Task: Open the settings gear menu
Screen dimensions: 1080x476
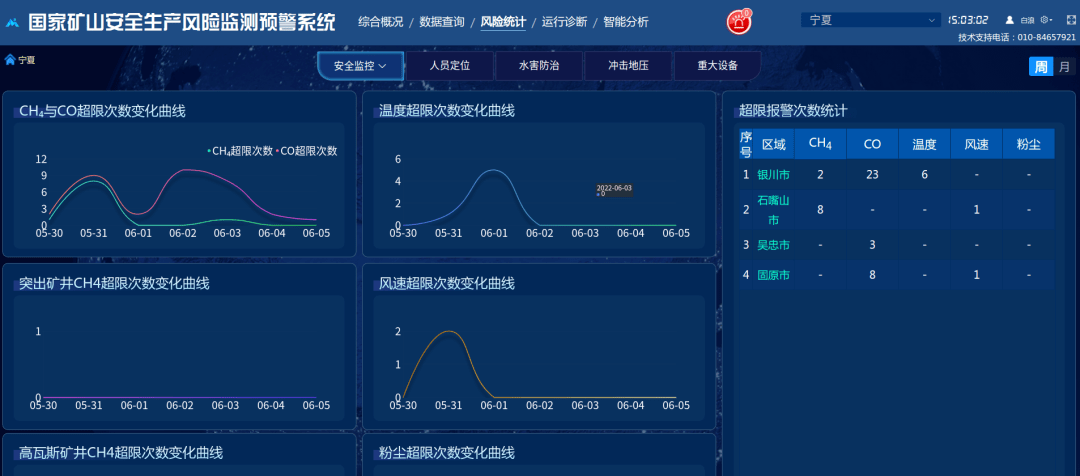Action: [x=1046, y=20]
